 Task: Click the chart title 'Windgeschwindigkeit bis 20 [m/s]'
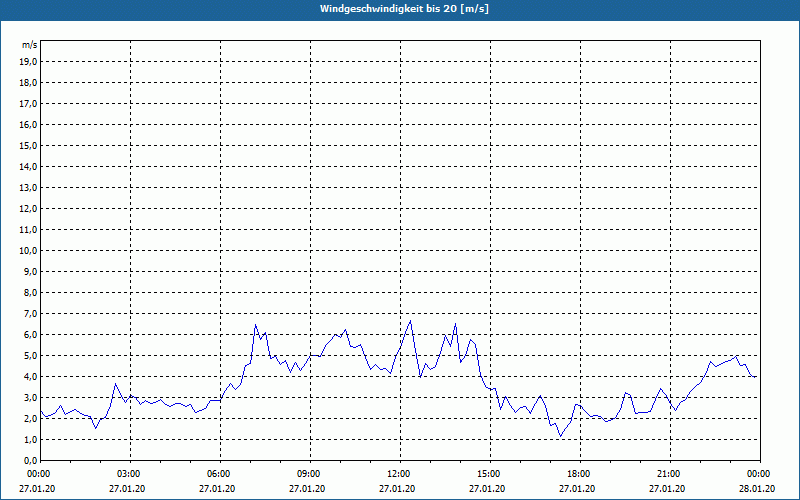pos(404,9)
